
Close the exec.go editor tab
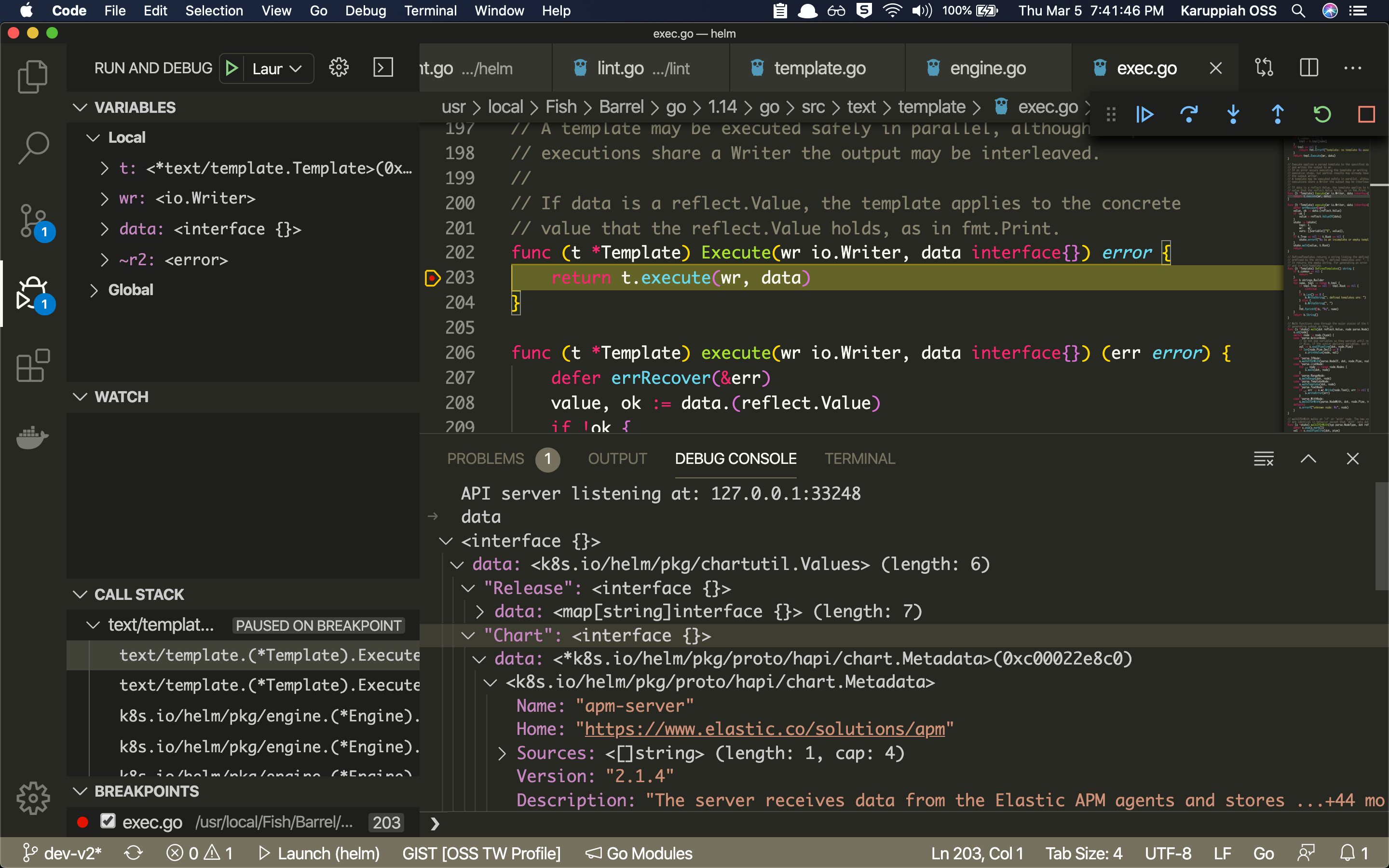point(1215,68)
